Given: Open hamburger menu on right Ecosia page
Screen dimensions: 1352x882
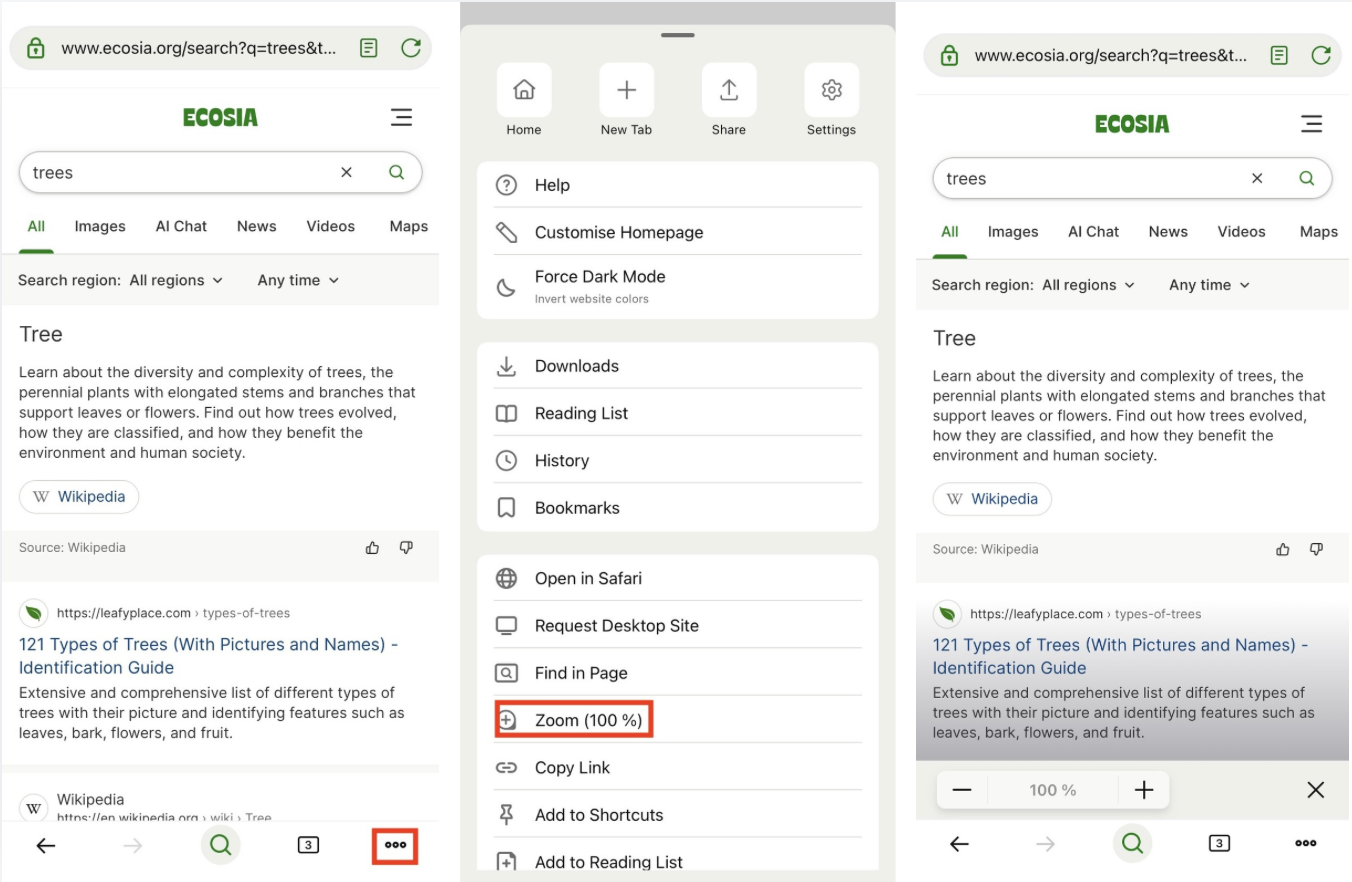Looking at the screenshot, I should pyautogui.click(x=1311, y=124).
